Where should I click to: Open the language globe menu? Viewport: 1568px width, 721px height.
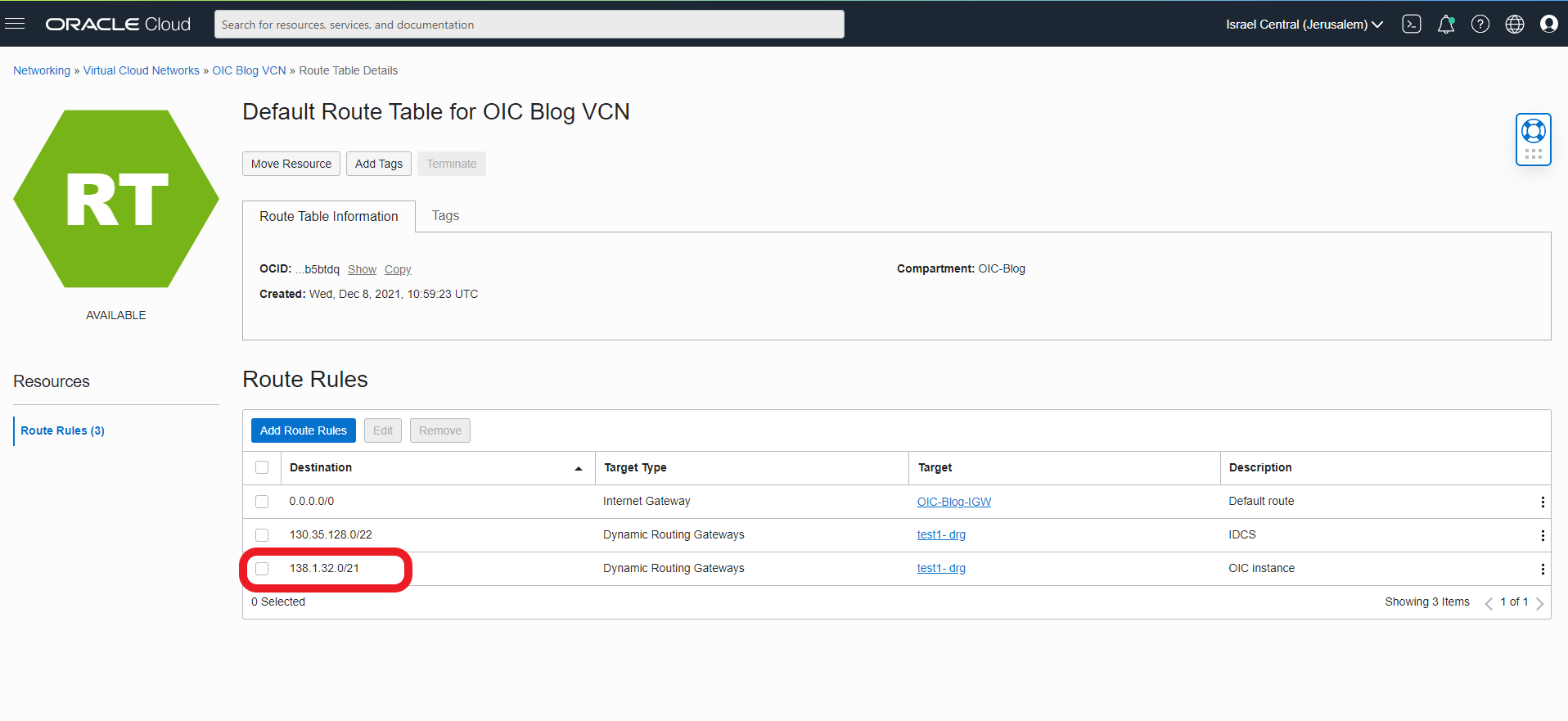[x=1515, y=25]
